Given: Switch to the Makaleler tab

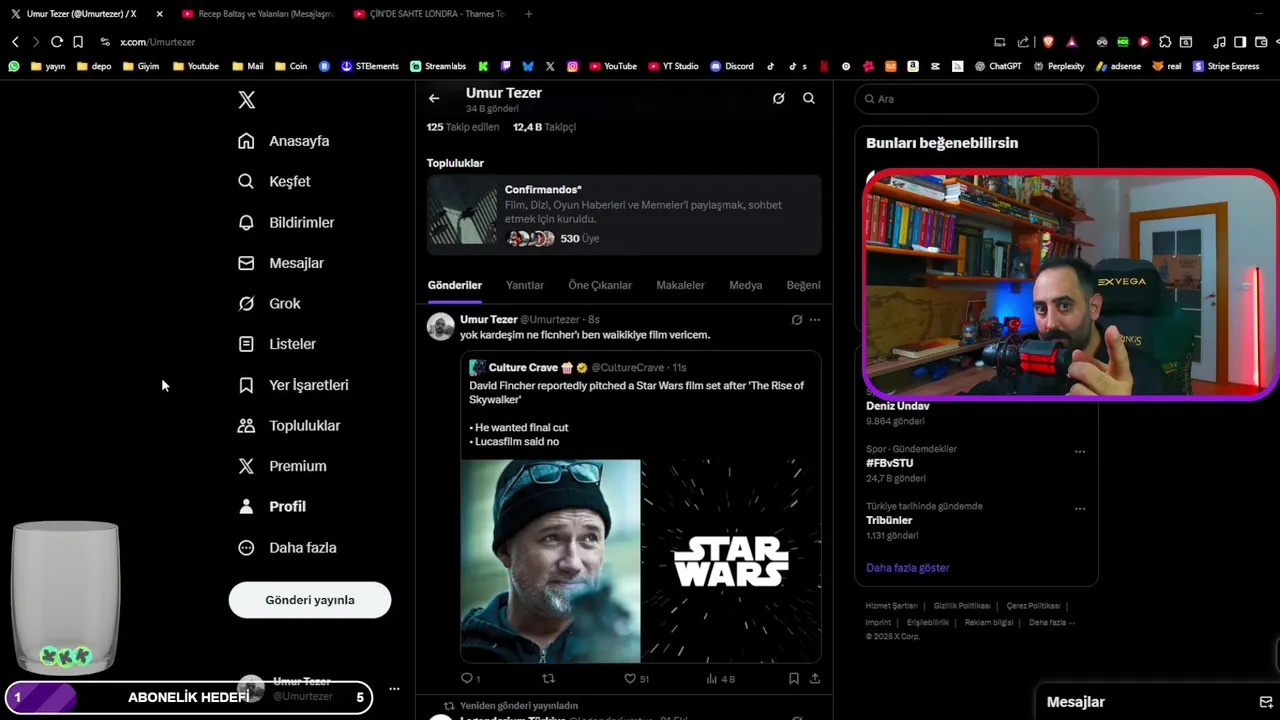Looking at the screenshot, I should (x=680, y=285).
